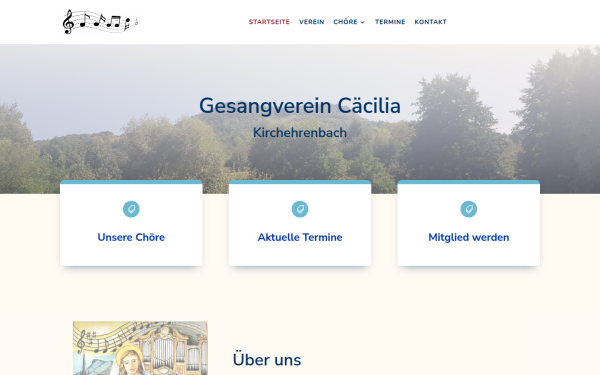Select the Unsere Chöre card link
This screenshot has width=600, height=375.
pos(131,237)
